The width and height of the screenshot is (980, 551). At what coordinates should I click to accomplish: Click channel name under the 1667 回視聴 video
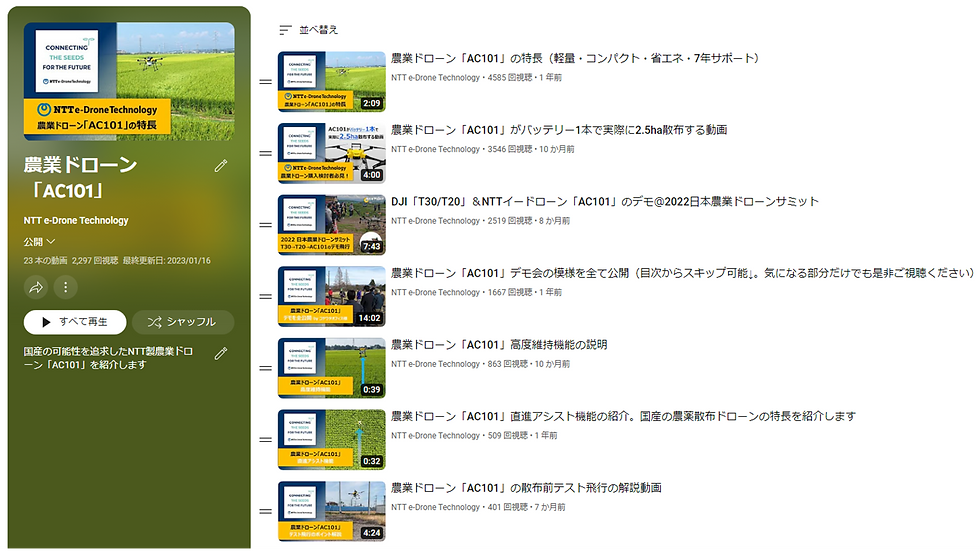pyautogui.click(x=436, y=292)
